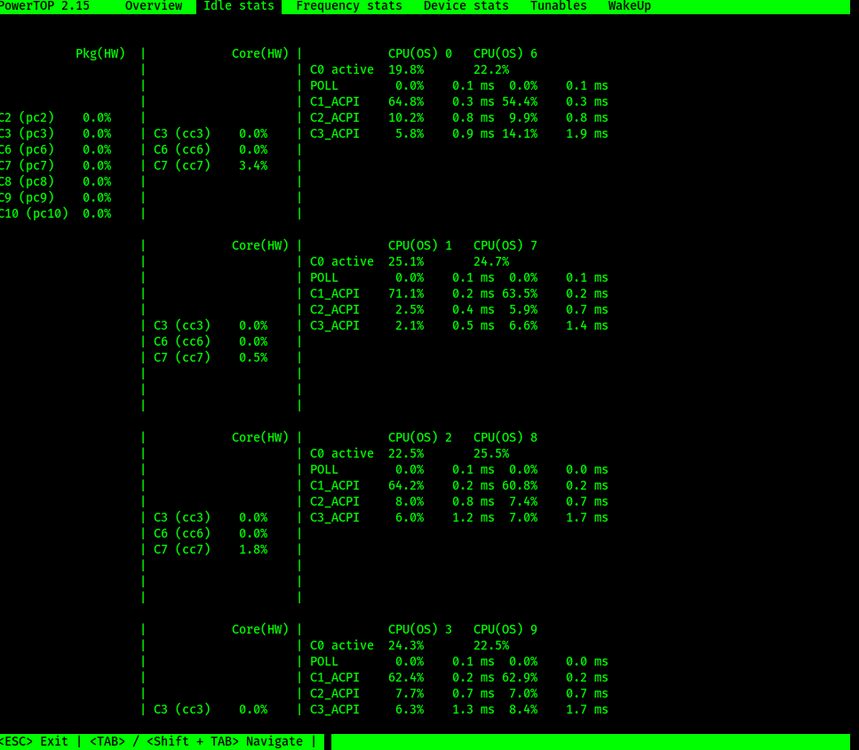Select the Idle stats tab
The image size is (859, 750).
pyautogui.click(x=239, y=6)
